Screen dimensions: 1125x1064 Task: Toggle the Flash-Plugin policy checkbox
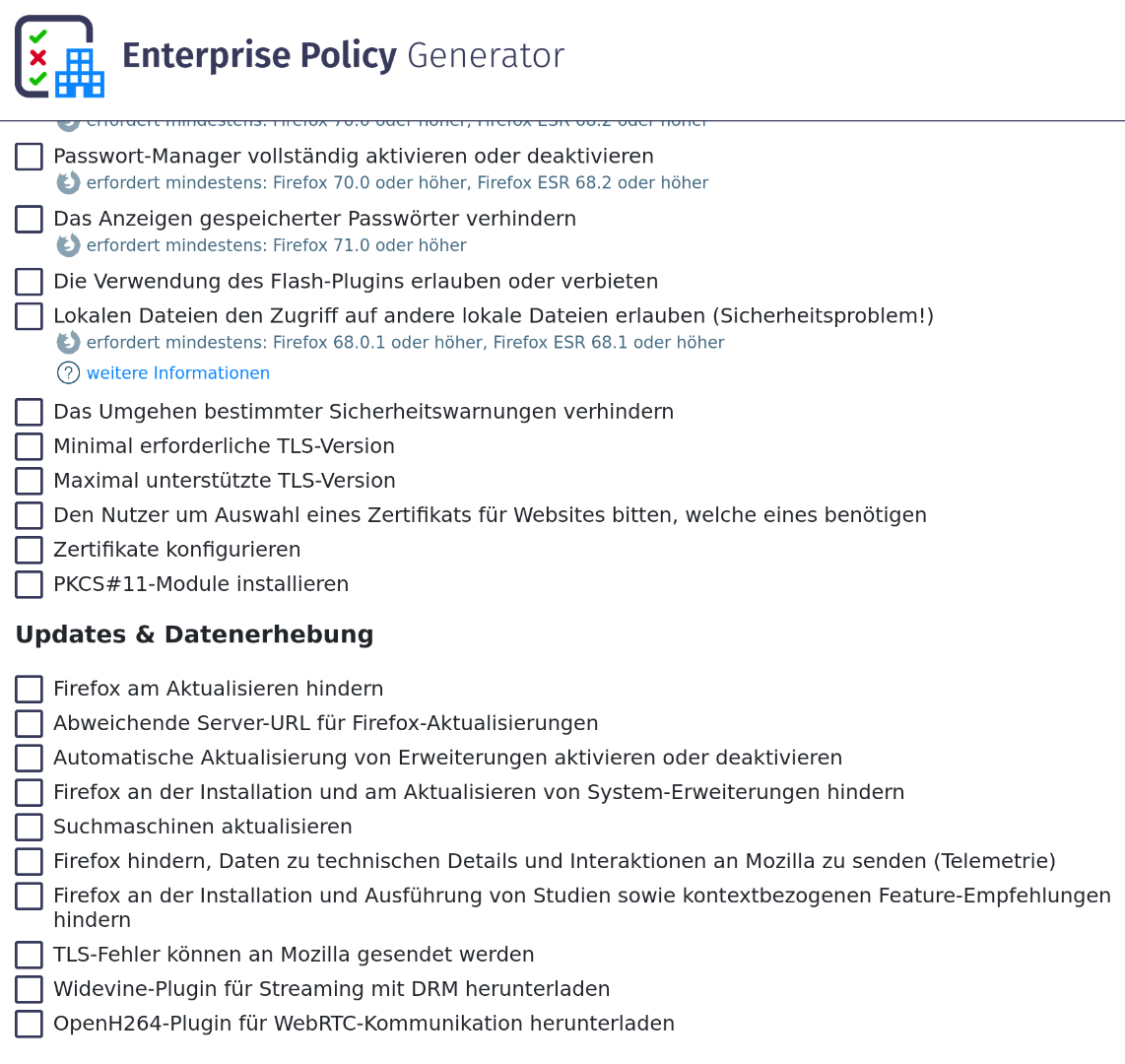click(29, 282)
